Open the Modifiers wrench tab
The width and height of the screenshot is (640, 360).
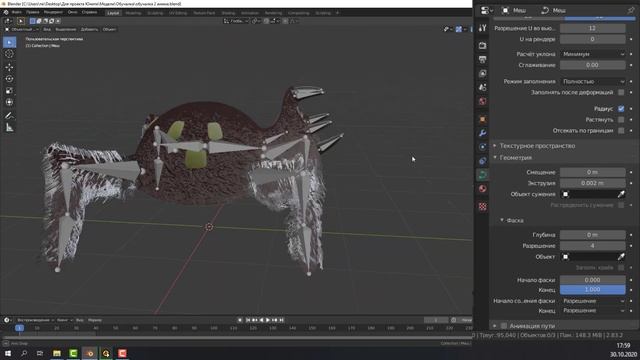[482, 133]
